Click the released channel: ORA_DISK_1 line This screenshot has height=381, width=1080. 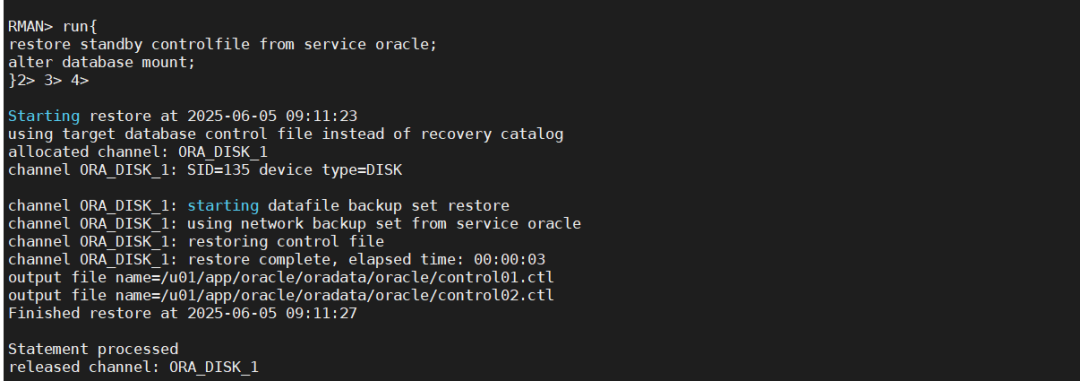click(133, 367)
